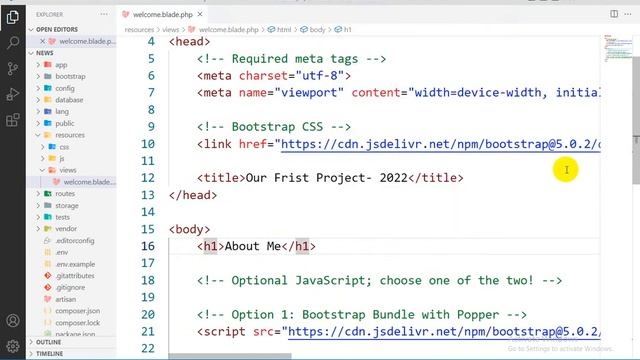The image size is (640, 360).
Task: Click the editor vertical scrollbar thumb
Action: point(636,120)
